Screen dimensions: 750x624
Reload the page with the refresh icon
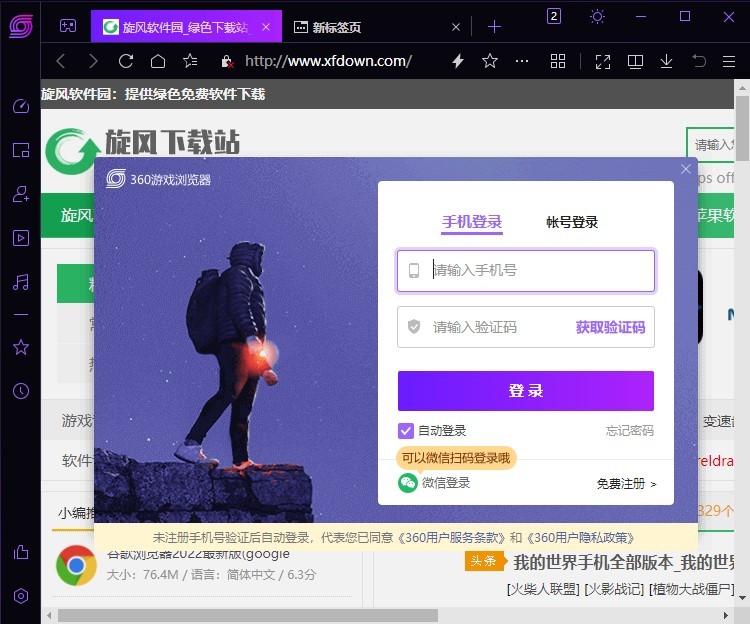coord(126,61)
